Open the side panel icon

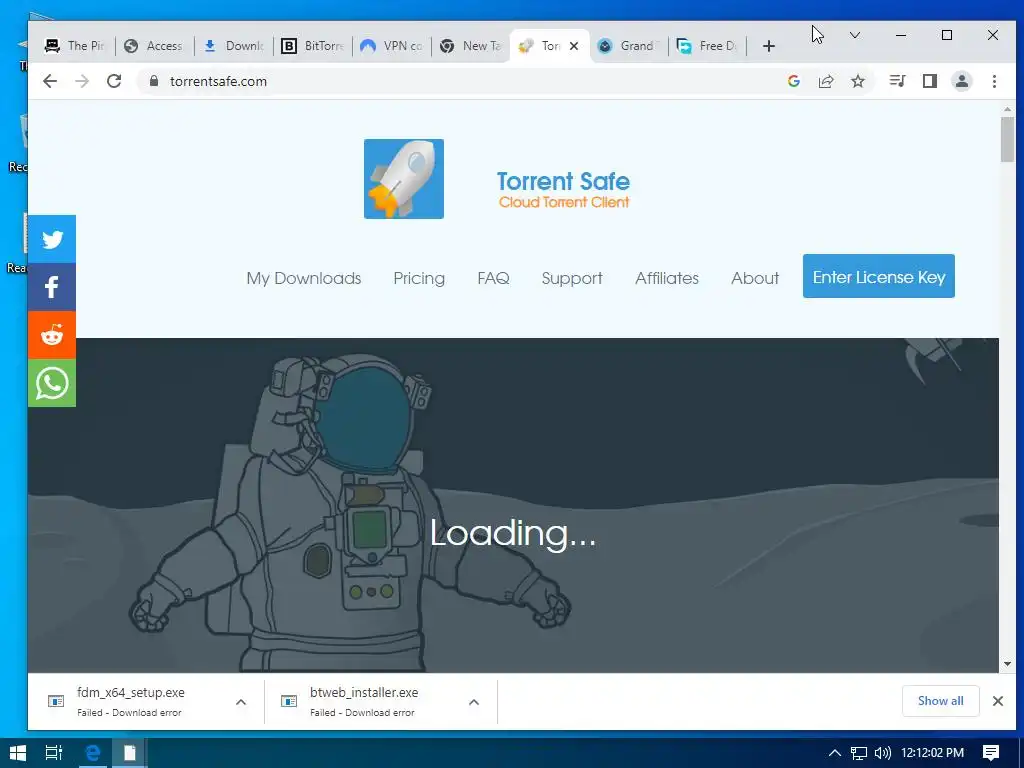tap(929, 81)
